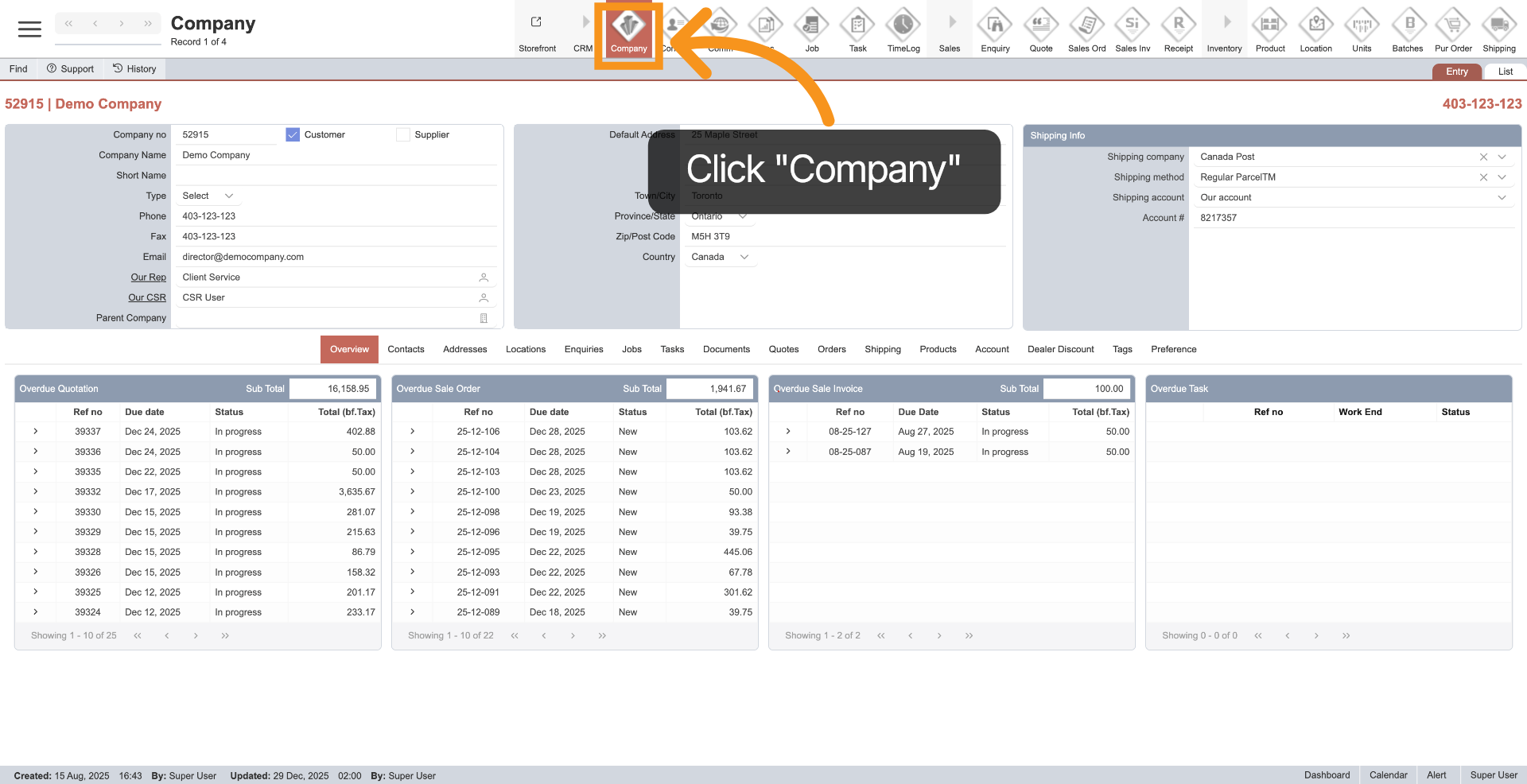Screen dimensions: 1527x784
Task: Click the hamburger menu icon
Action: coord(29,29)
